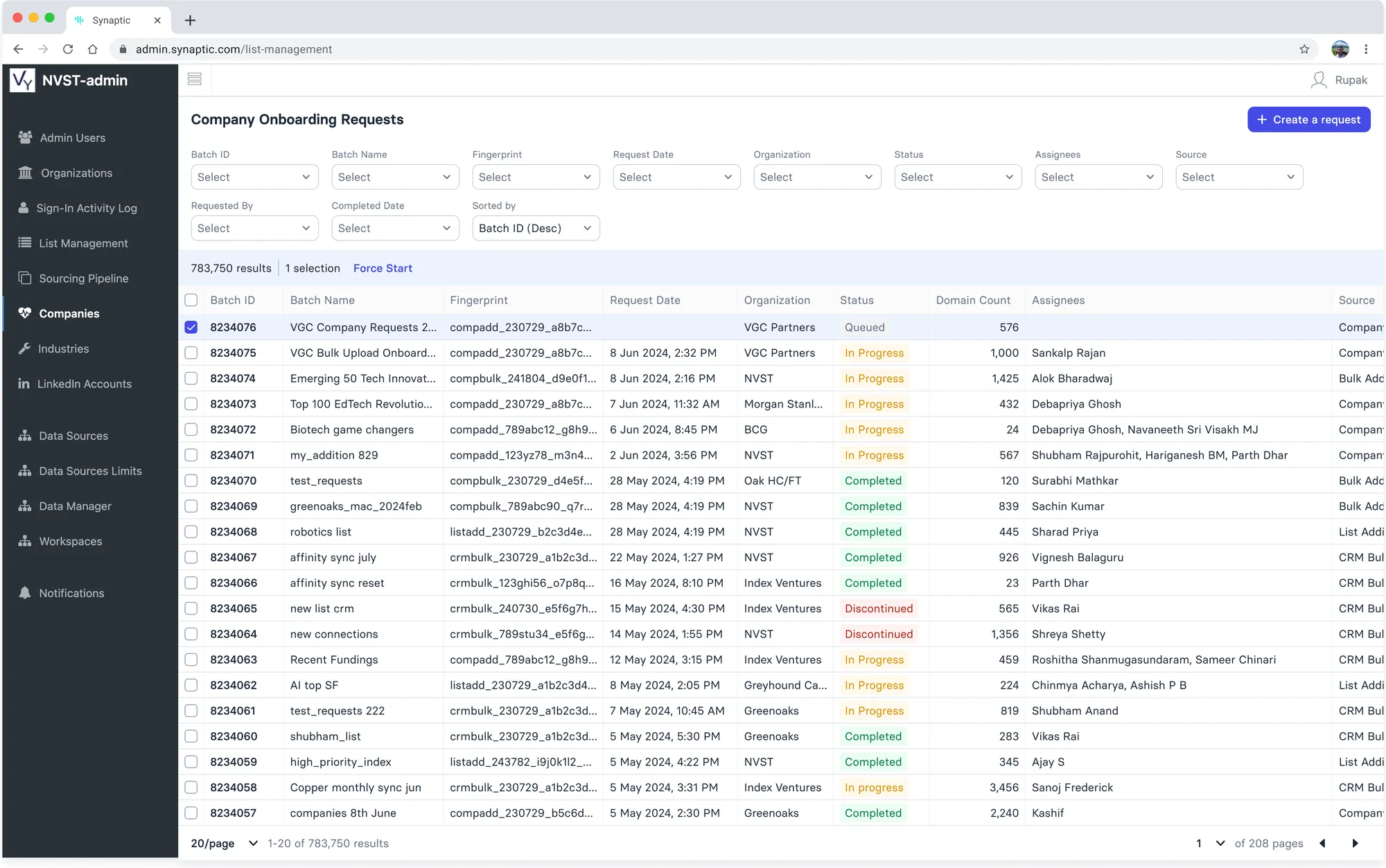Click the Force Start link

click(383, 268)
